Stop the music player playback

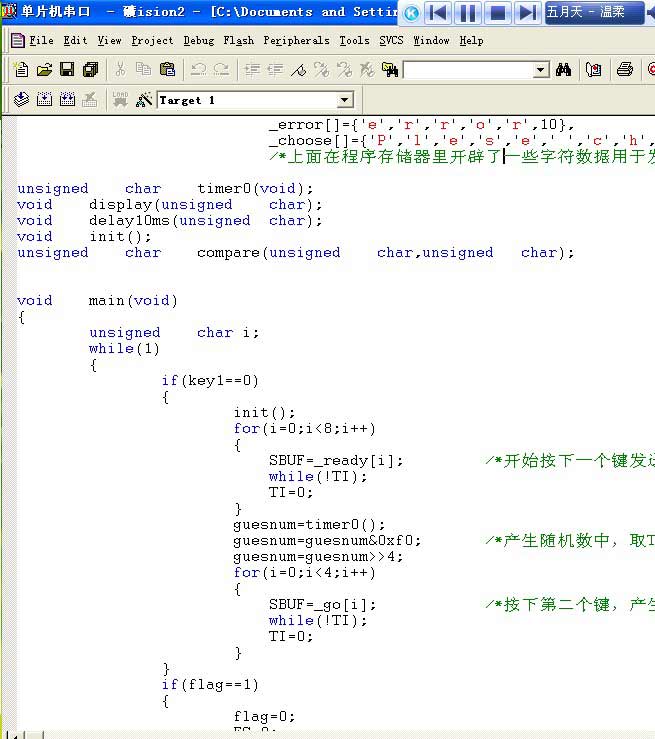(x=497, y=13)
